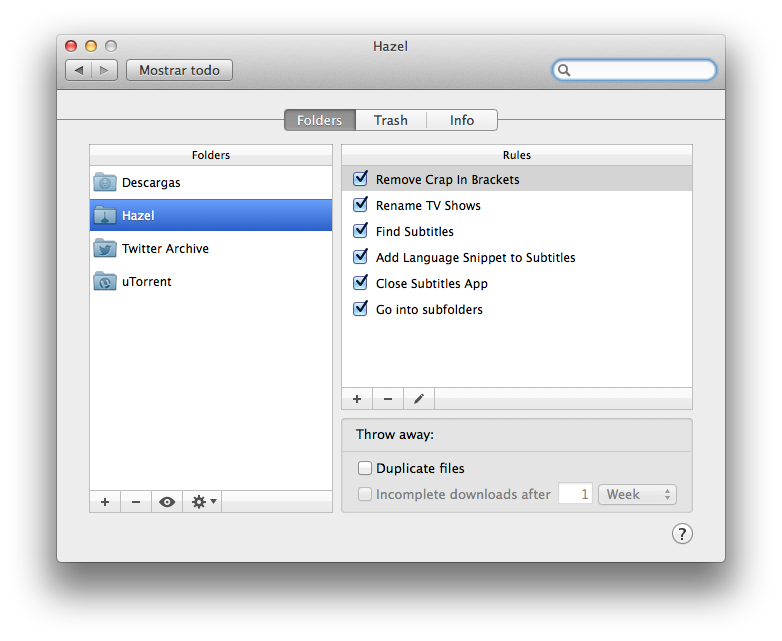Select the Rename TV Shows rule text

coord(428,206)
